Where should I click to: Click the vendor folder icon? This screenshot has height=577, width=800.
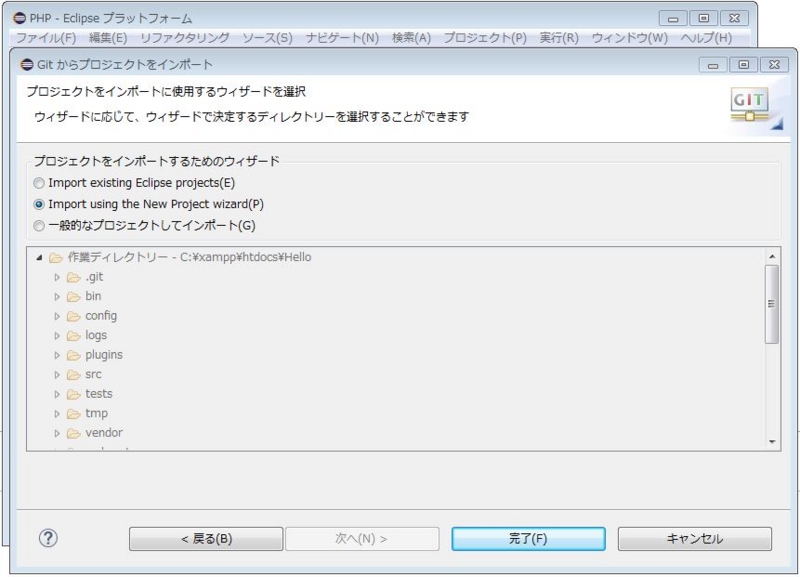pyautogui.click(x=74, y=433)
